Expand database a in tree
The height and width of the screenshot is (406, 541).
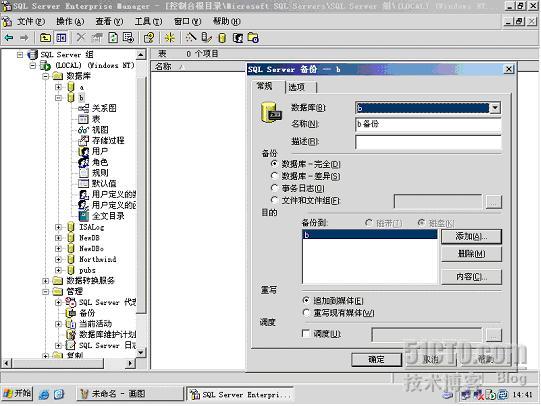pyautogui.click(x=58, y=87)
